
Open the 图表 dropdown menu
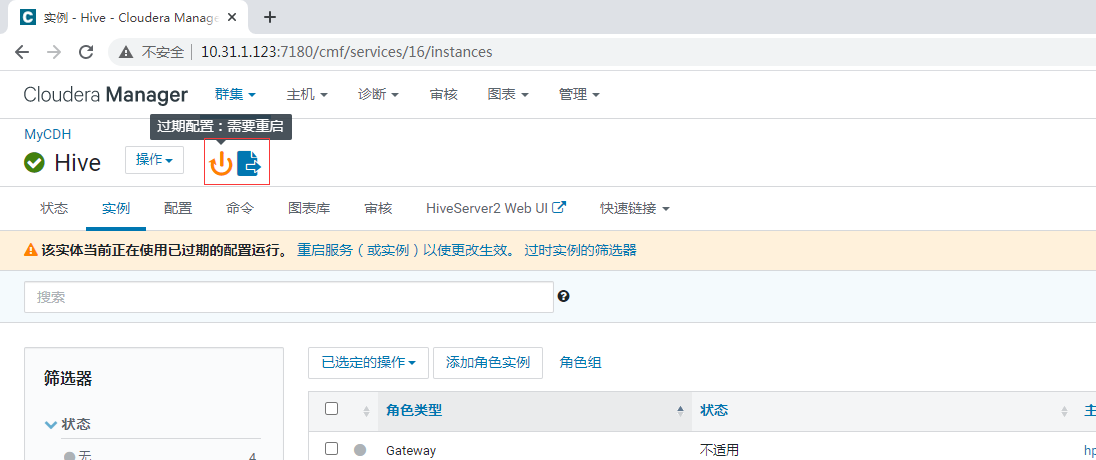(x=508, y=94)
